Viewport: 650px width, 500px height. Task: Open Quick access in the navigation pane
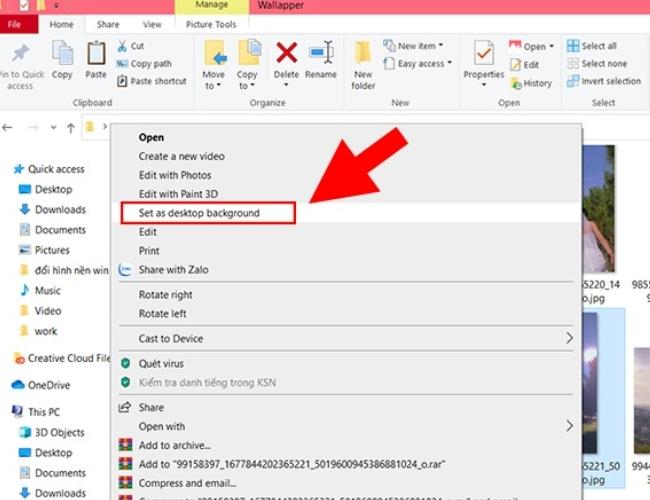coord(49,169)
